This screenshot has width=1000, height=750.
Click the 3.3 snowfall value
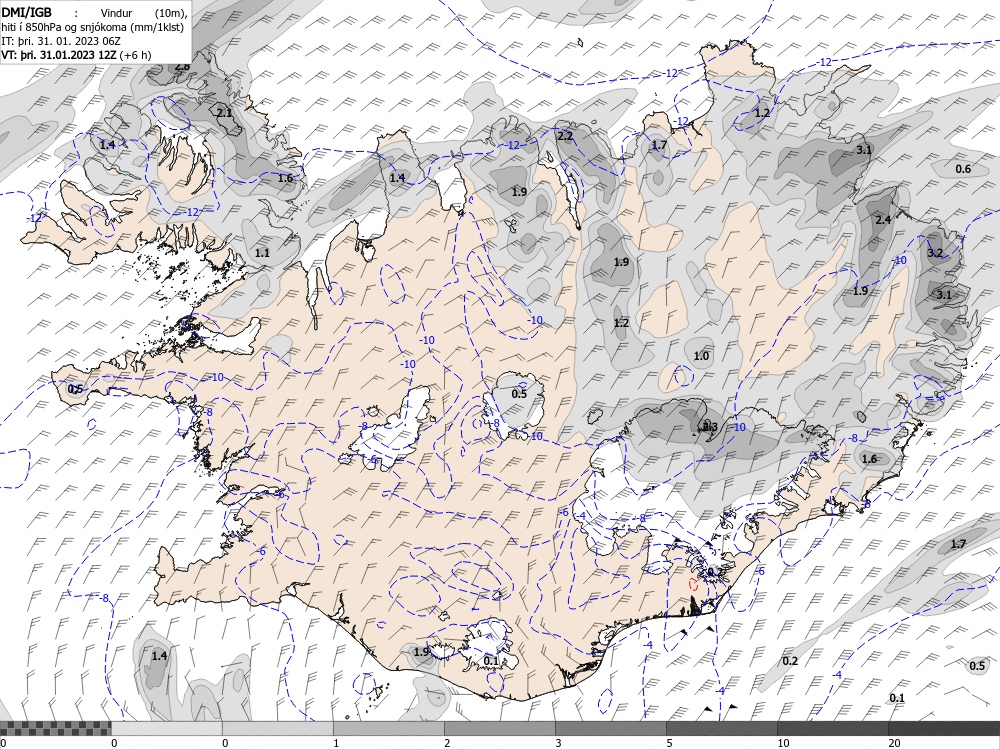click(710, 427)
